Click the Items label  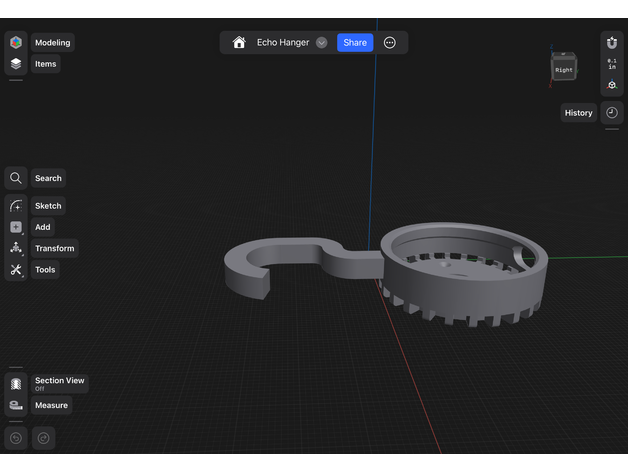pos(46,64)
